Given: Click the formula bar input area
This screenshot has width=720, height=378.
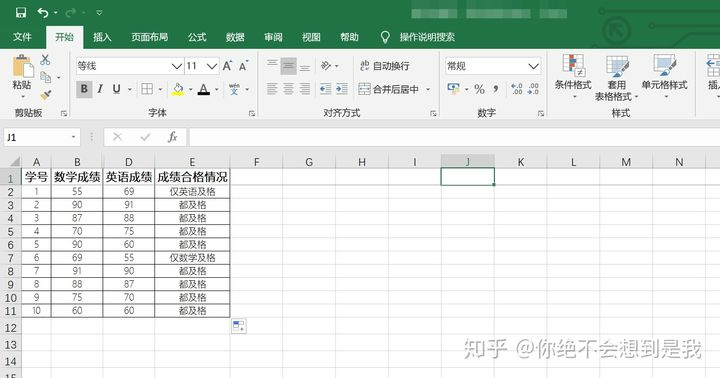Looking at the screenshot, I should 455,137.
